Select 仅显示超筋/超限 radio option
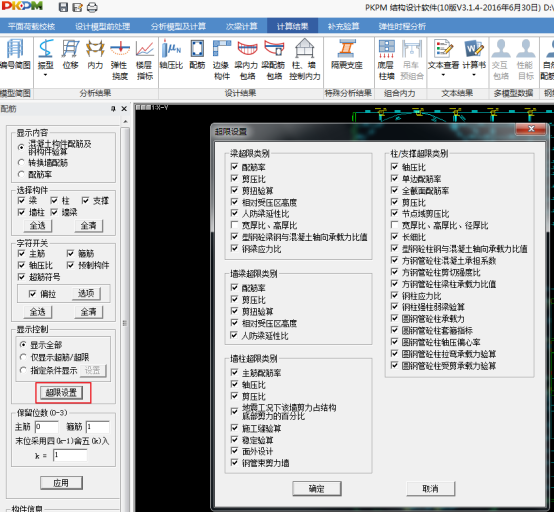Screen dimensions: 554x512 pyautogui.click(x=23, y=357)
